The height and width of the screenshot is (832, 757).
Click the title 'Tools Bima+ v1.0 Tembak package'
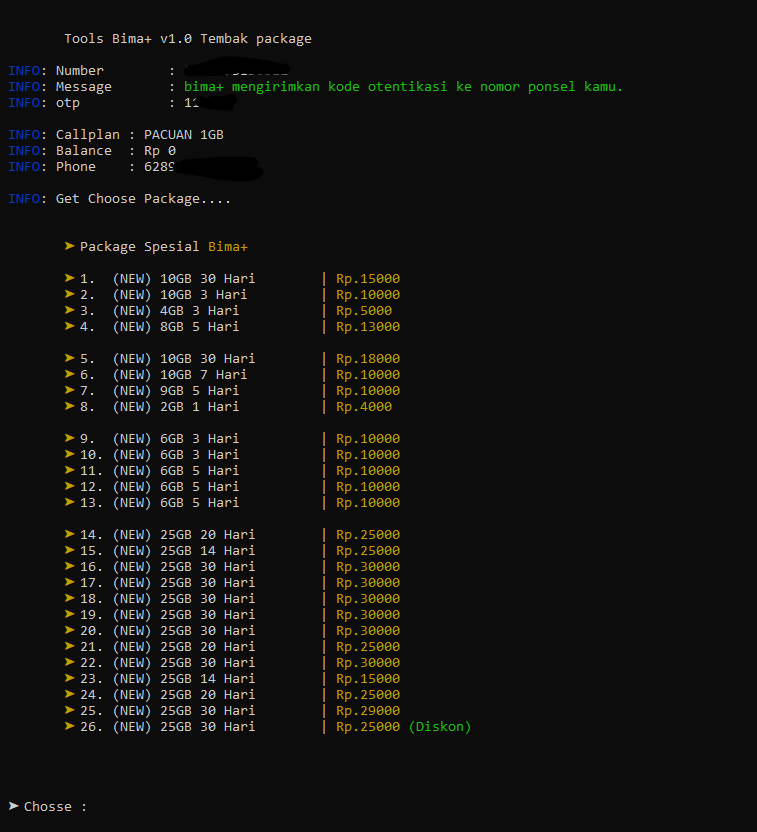(188, 39)
